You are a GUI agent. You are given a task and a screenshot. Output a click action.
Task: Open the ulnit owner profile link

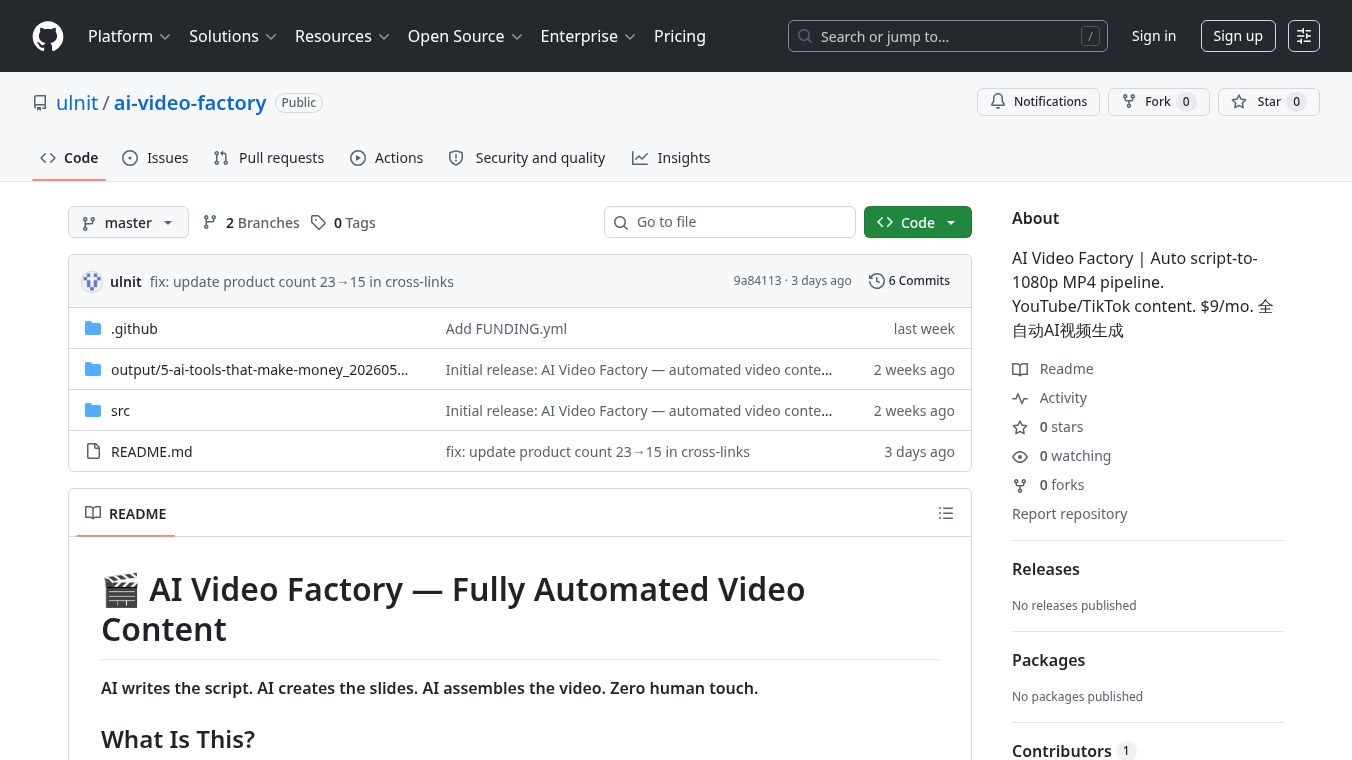pos(77,103)
